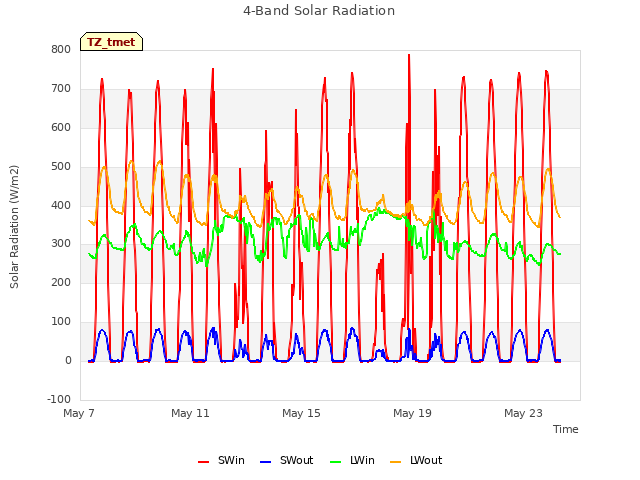This screenshot has height=480, width=640.
Task: Click the green LWin legend color marker
Action: click(x=335, y=462)
